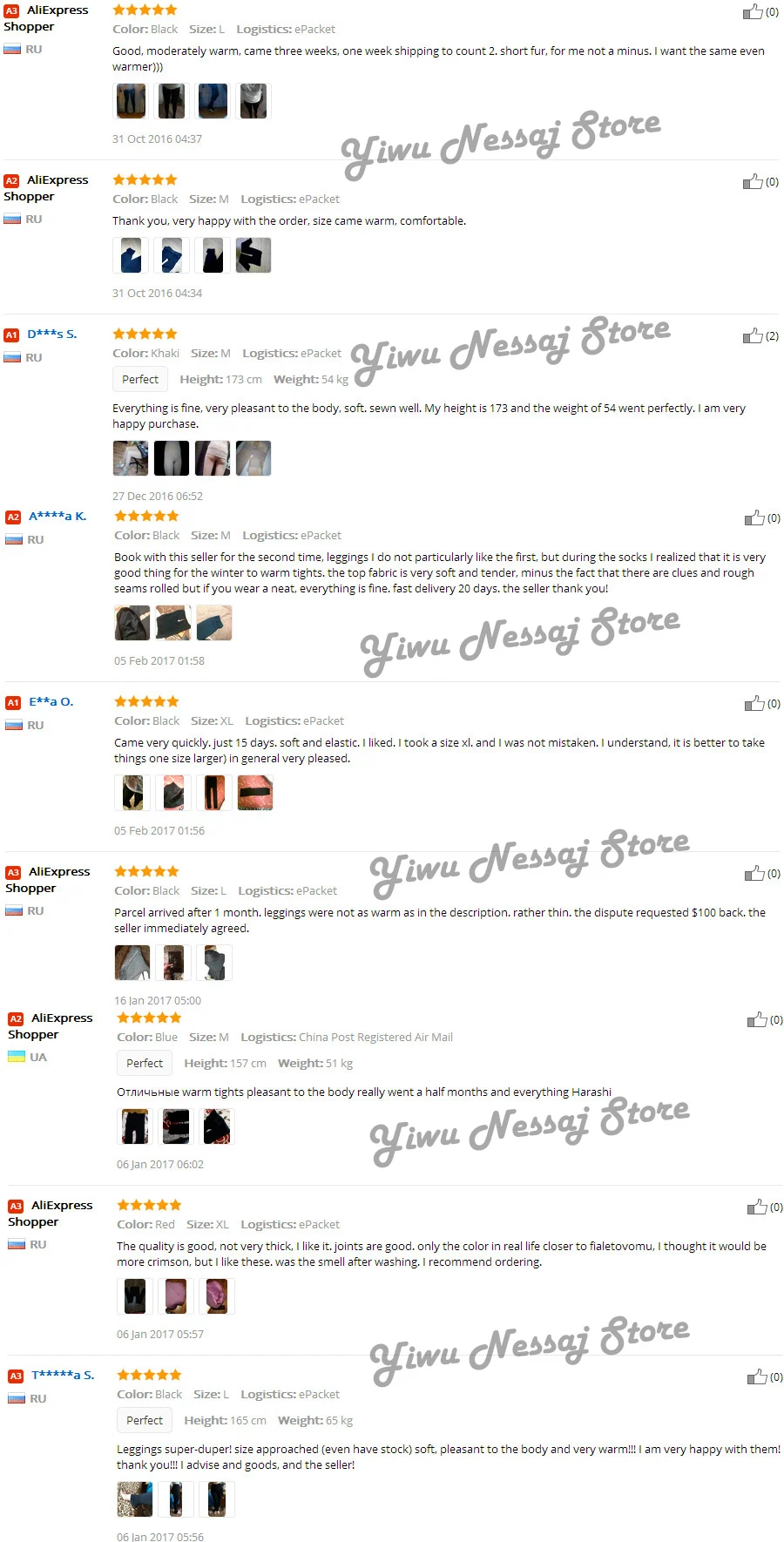
Task: Open E**a O. reviewer profile
Action: (51, 701)
